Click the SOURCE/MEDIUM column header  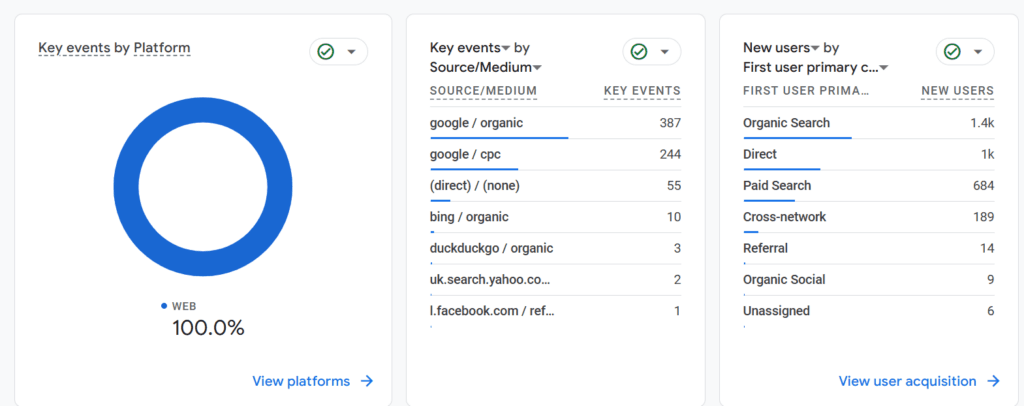(483, 91)
